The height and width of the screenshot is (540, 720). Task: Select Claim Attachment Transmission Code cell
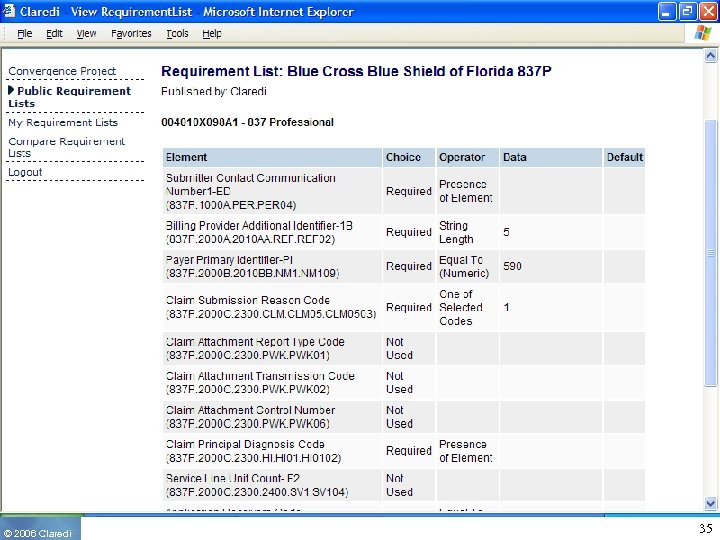pyautogui.click(x=272, y=382)
